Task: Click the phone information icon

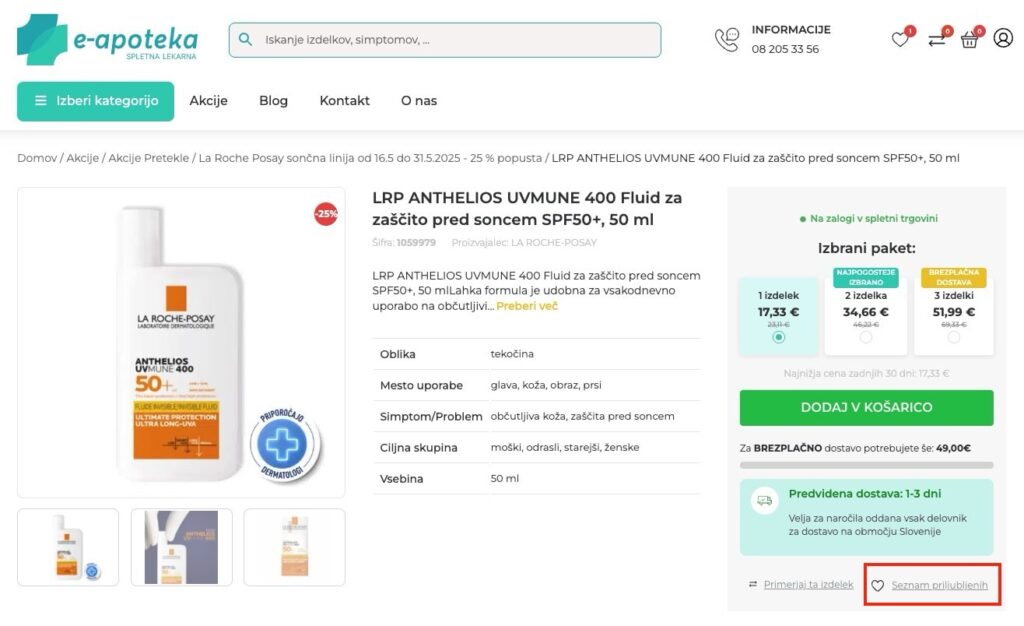Action: [x=726, y=39]
